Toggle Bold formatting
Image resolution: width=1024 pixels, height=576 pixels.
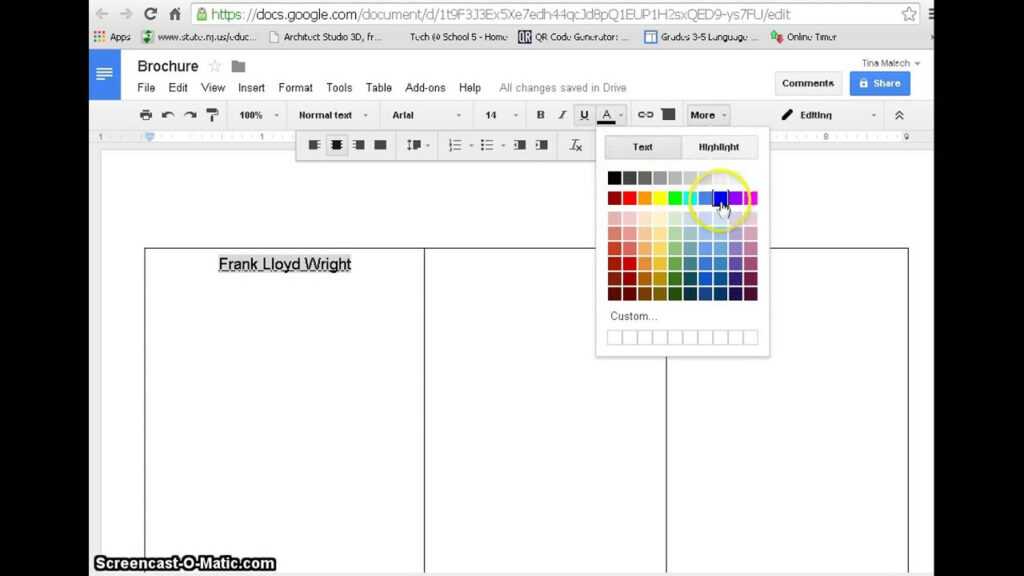(x=540, y=115)
